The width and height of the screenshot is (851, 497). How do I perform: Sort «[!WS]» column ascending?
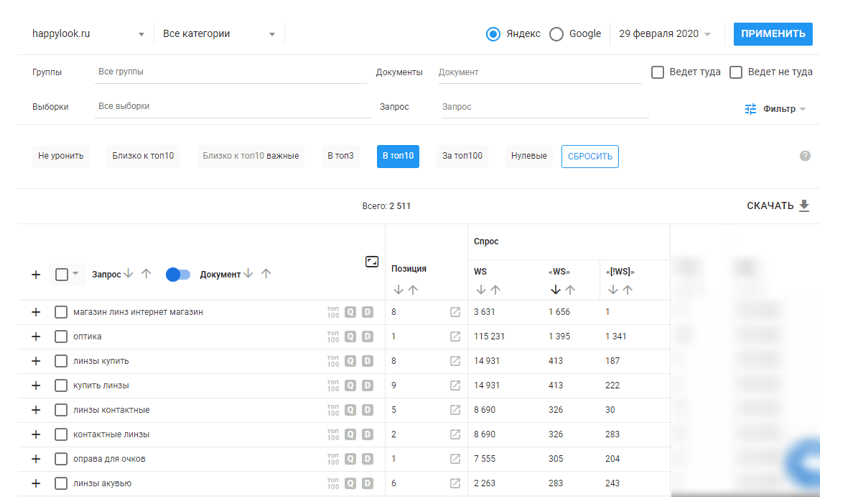[x=627, y=290]
